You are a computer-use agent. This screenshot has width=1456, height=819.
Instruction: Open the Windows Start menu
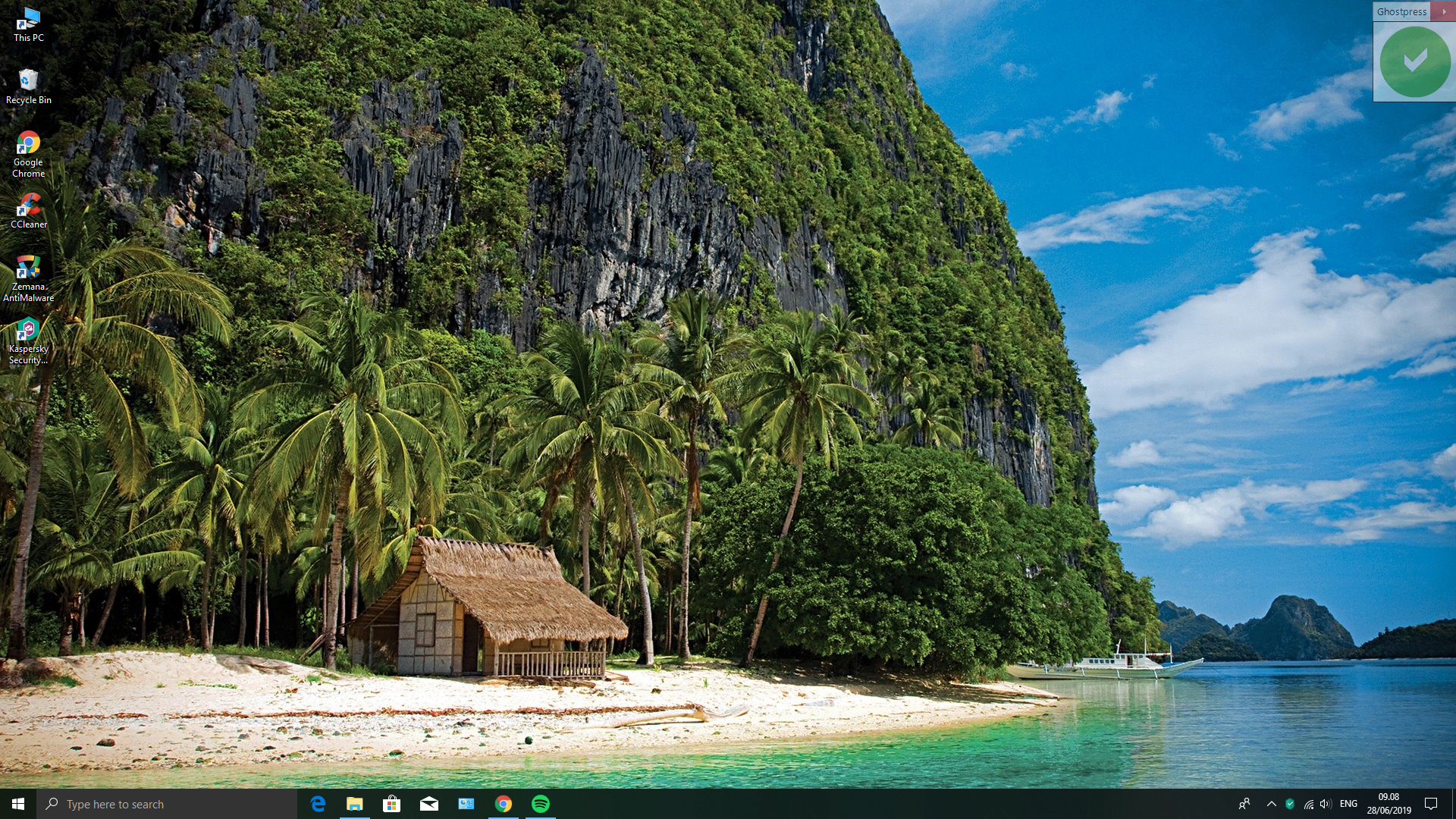[18, 804]
